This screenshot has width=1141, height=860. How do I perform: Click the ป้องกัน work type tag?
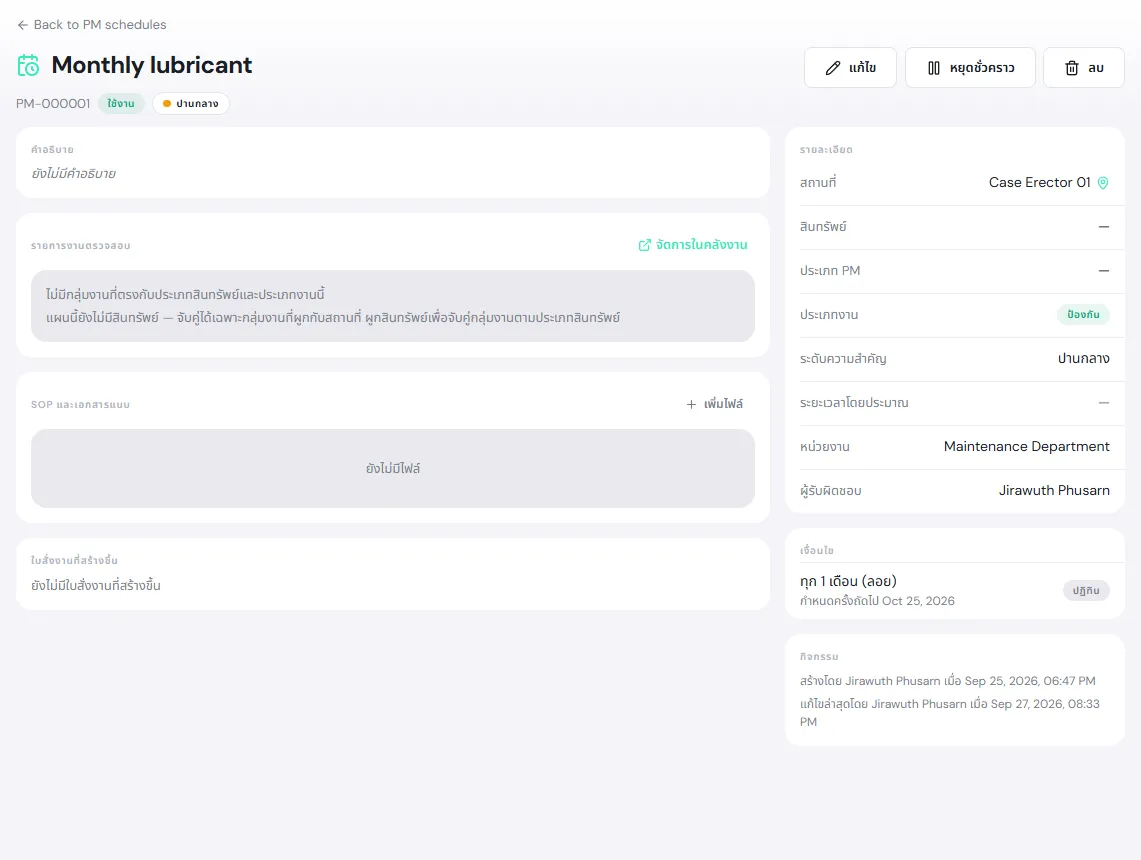coord(1083,314)
